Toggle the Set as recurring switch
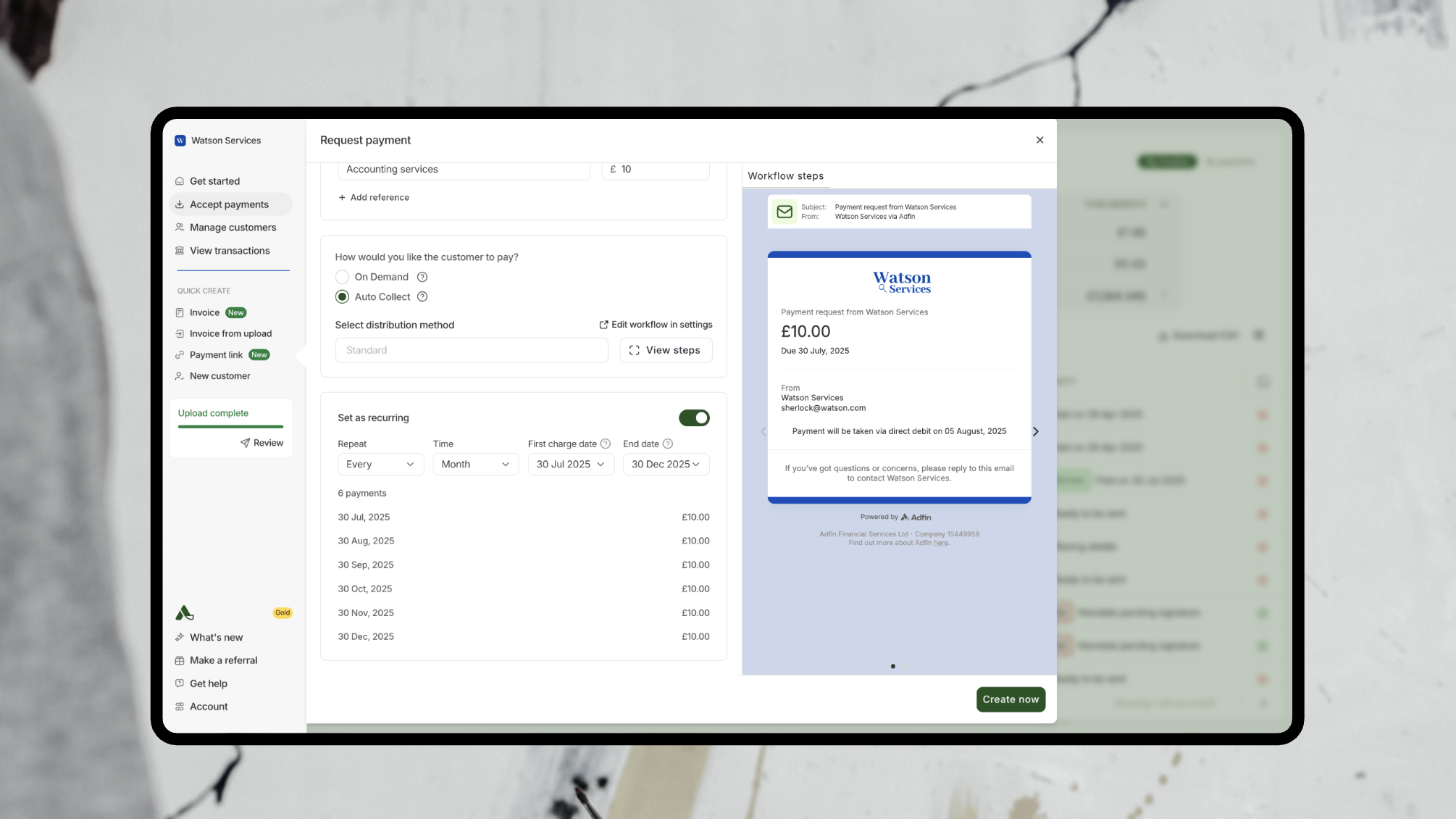Screen dimensions: 1456x819 (694, 417)
